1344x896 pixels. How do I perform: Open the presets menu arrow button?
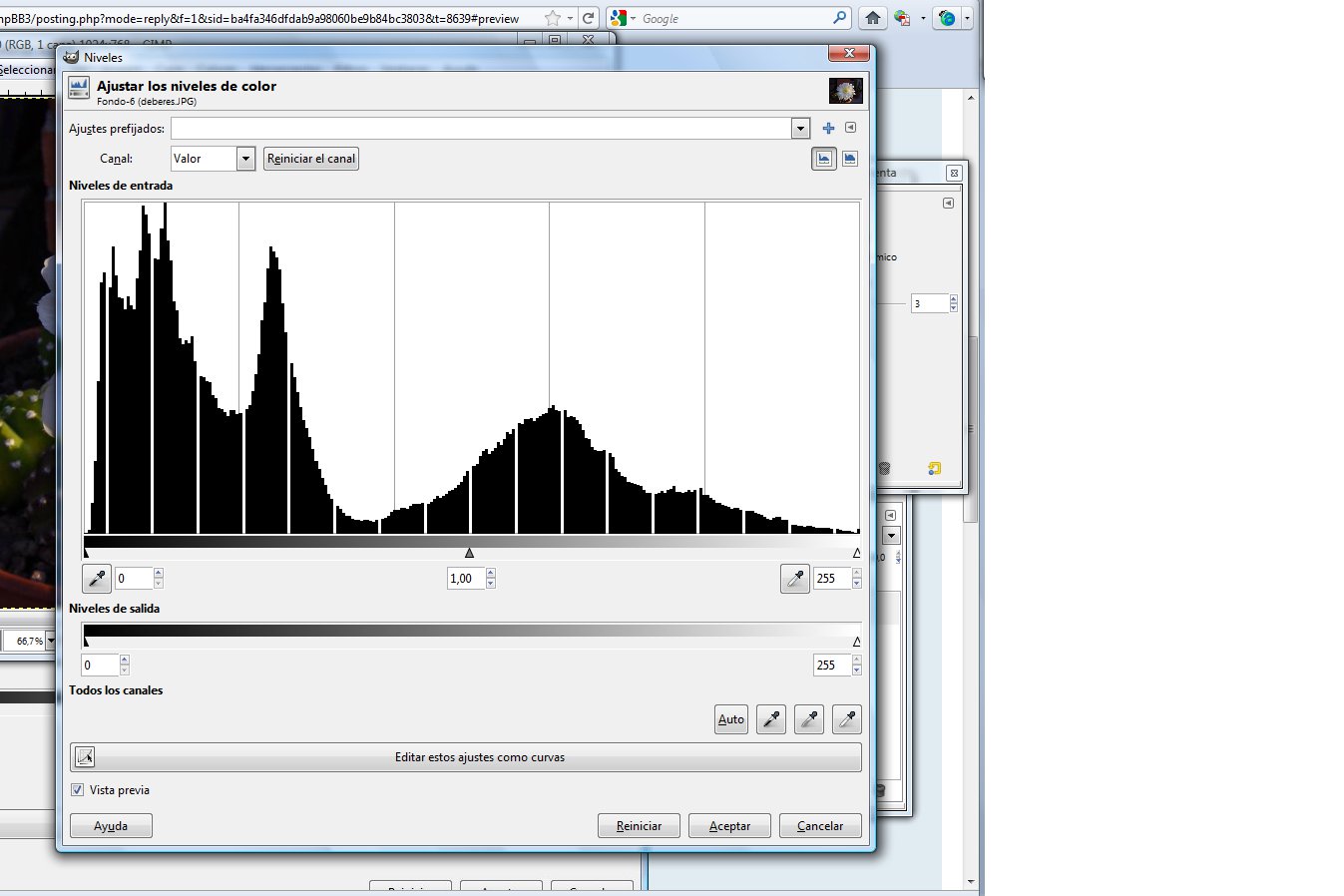(x=850, y=128)
